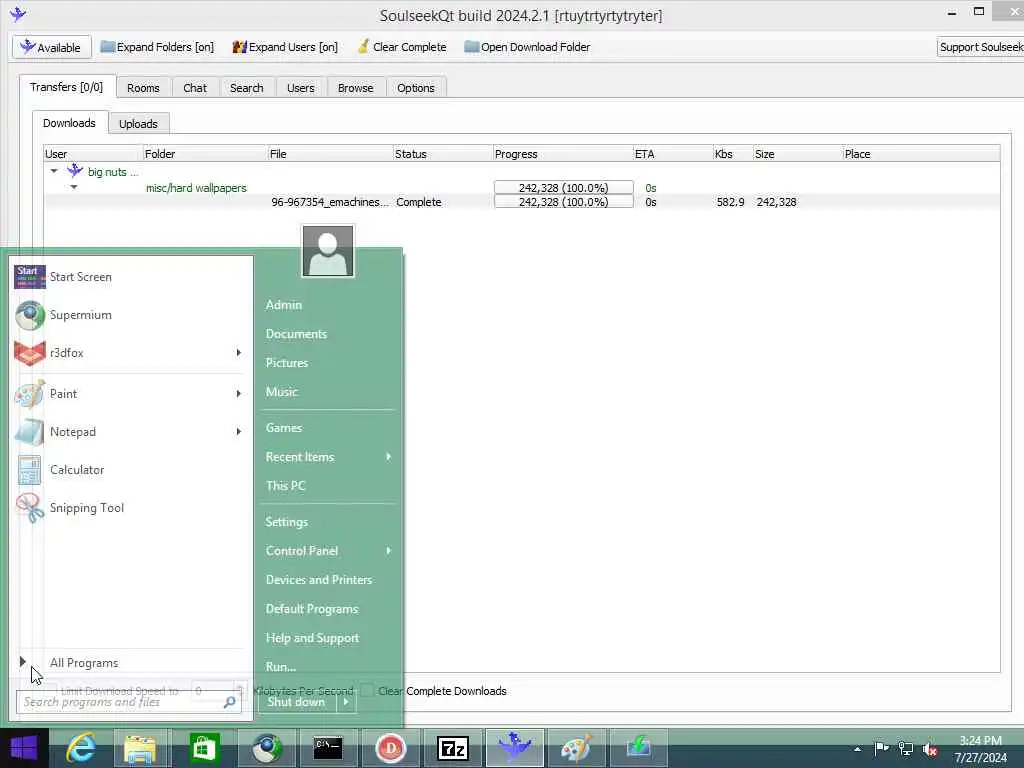Open Command Prompt from the taskbar
This screenshot has height=768, width=1024.
tap(327, 748)
